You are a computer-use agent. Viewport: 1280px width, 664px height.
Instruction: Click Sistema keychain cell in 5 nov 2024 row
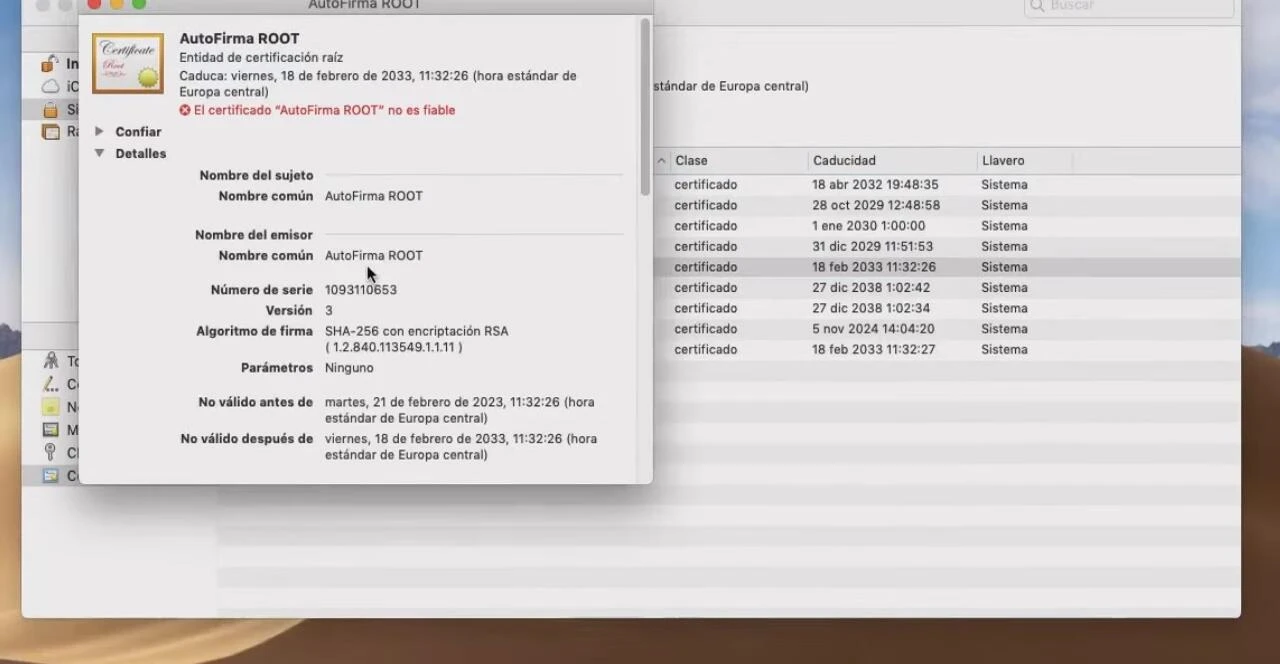tap(1004, 329)
